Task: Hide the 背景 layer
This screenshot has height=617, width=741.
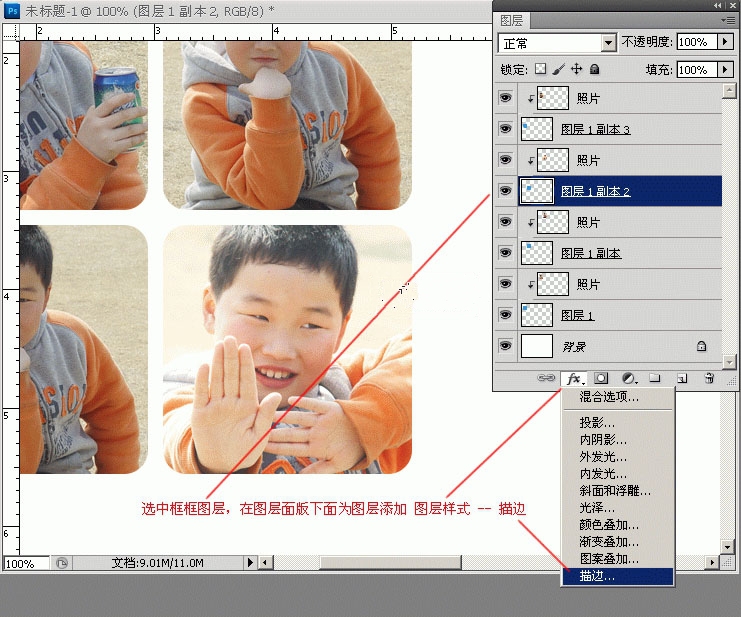Action: (506, 346)
